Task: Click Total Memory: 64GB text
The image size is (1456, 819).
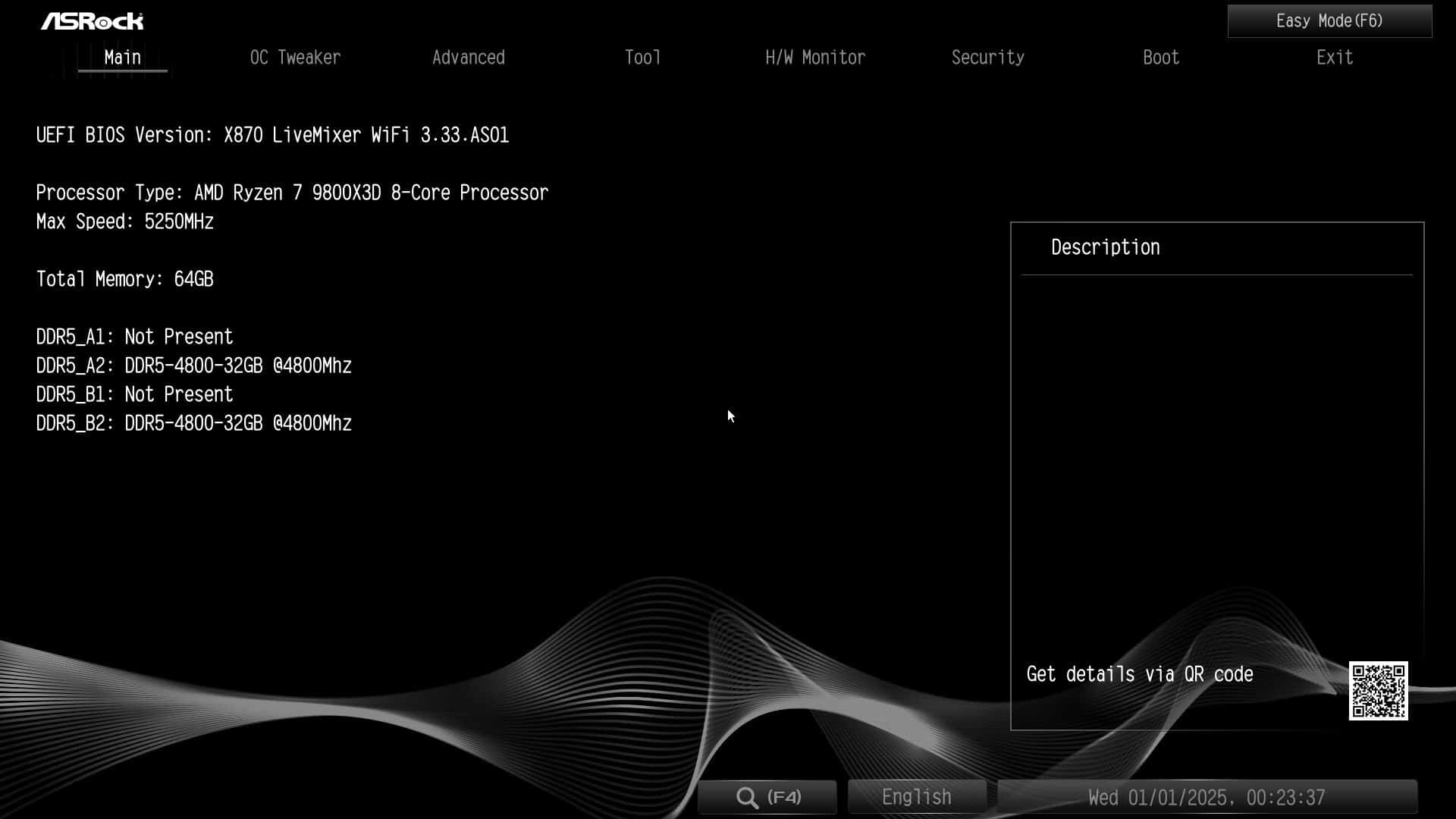Action: click(x=125, y=280)
